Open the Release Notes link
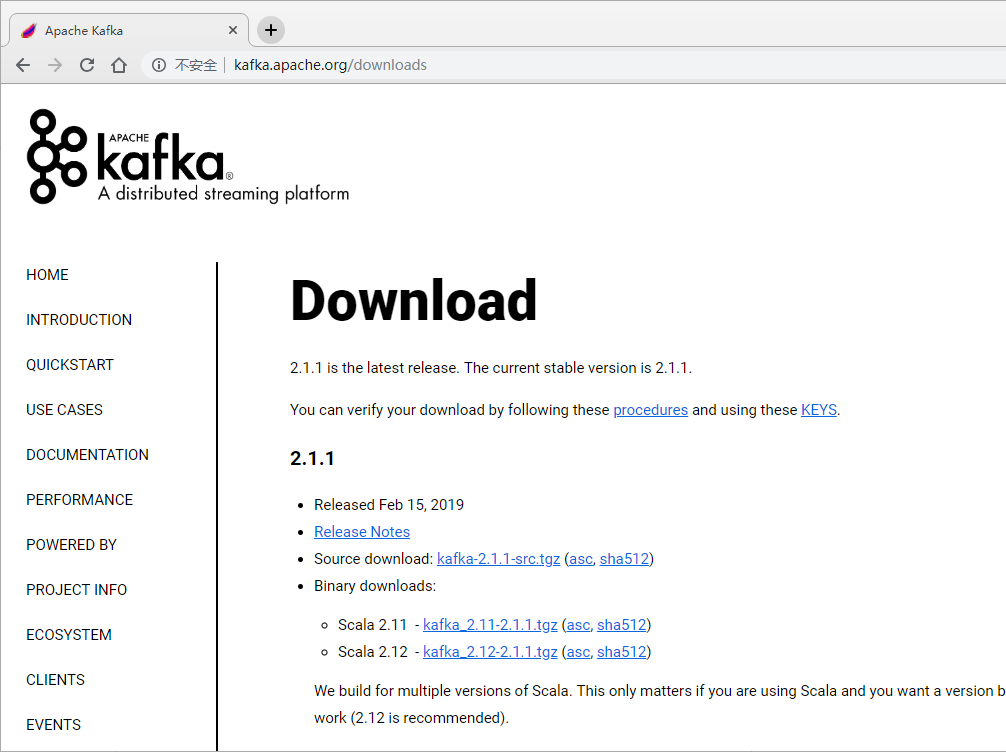1006x752 pixels. point(362,531)
